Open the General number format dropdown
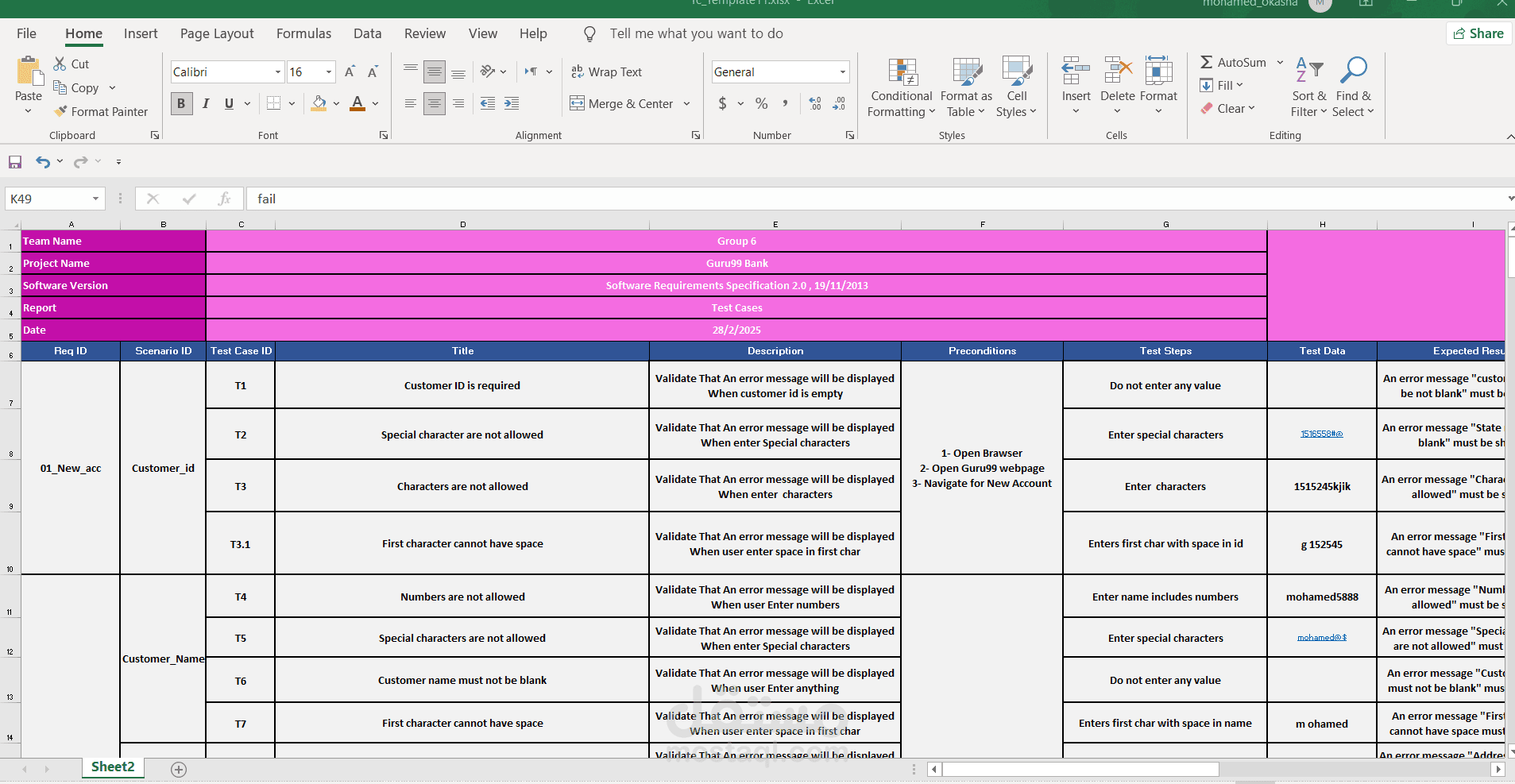The height and width of the screenshot is (784, 1515). tap(843, 72)
